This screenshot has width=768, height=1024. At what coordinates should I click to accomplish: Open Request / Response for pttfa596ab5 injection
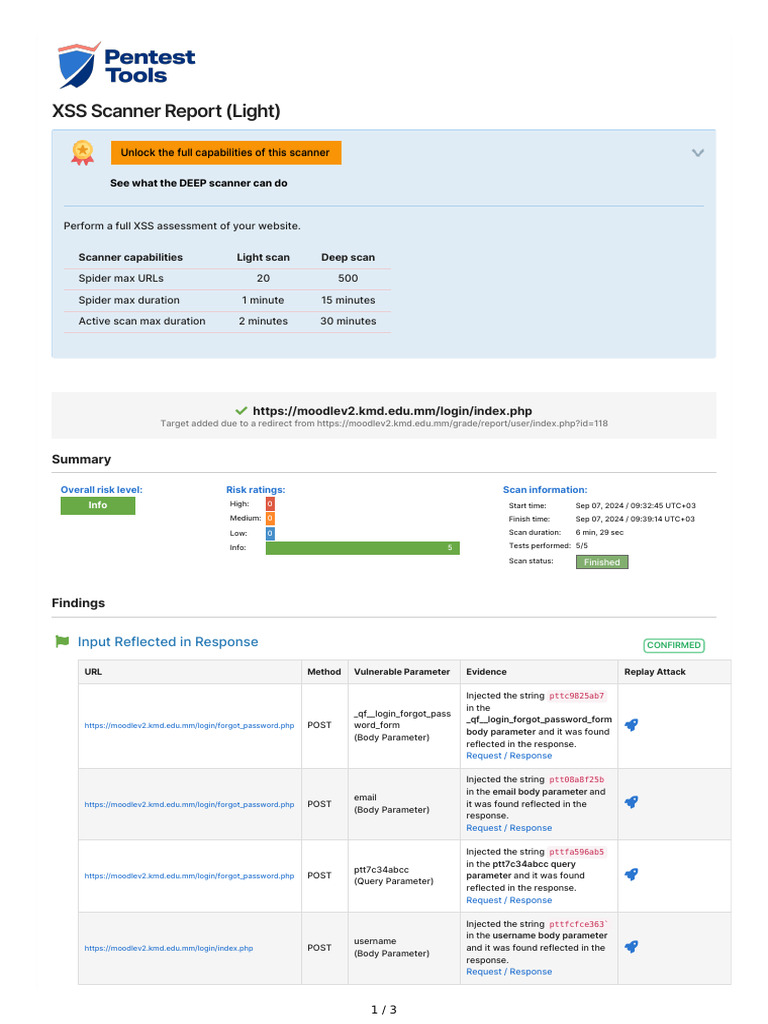click(509, 900)
